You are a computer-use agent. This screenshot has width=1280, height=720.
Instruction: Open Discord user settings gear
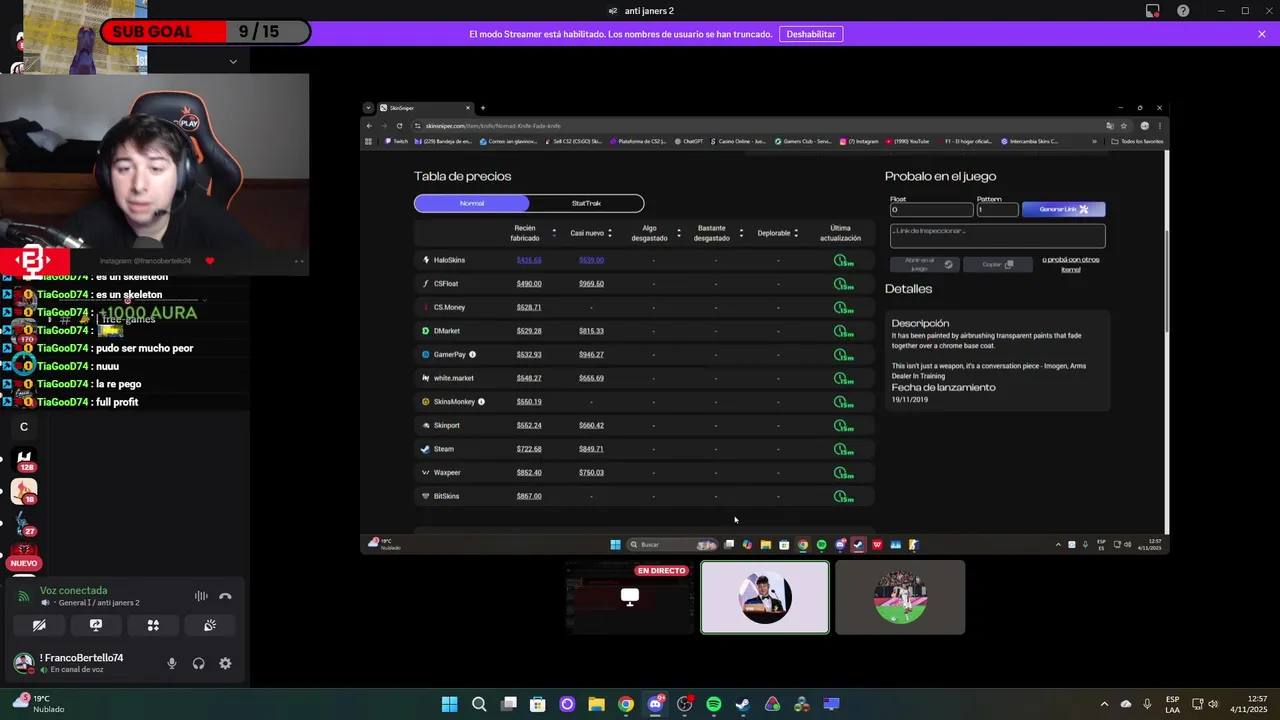tap(225, 663)
